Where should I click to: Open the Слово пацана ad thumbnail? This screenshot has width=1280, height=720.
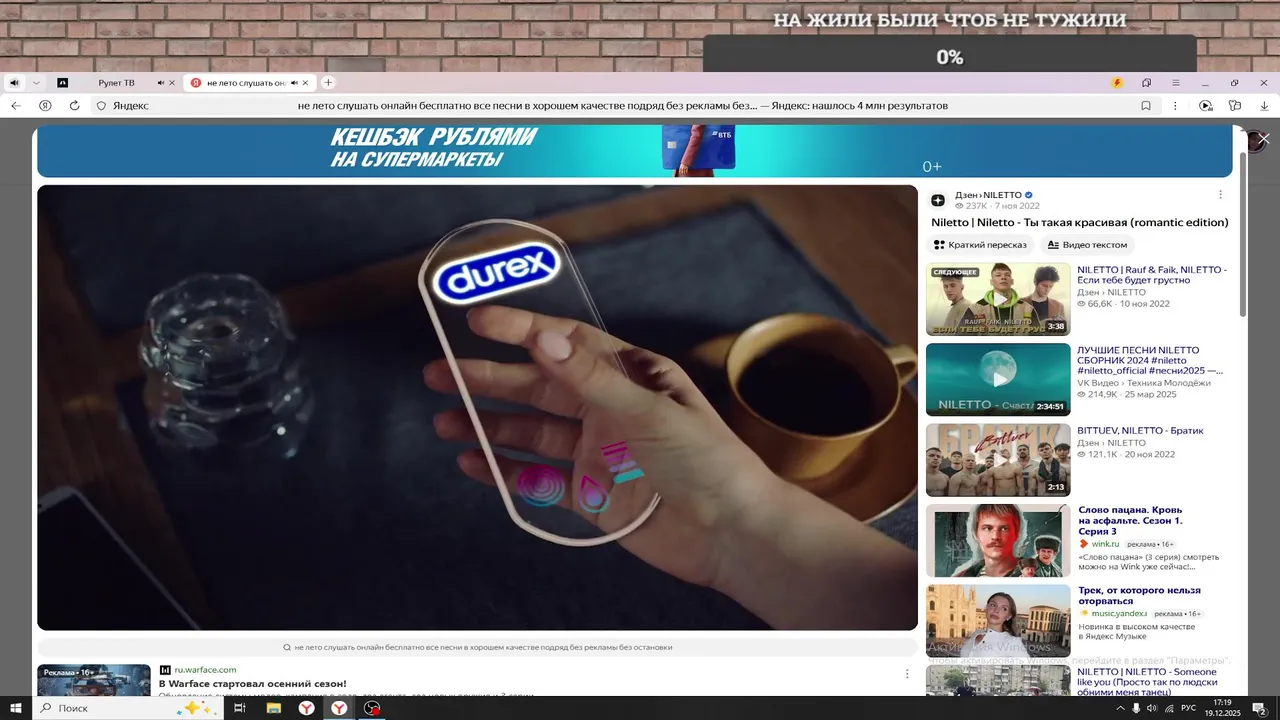998,541
